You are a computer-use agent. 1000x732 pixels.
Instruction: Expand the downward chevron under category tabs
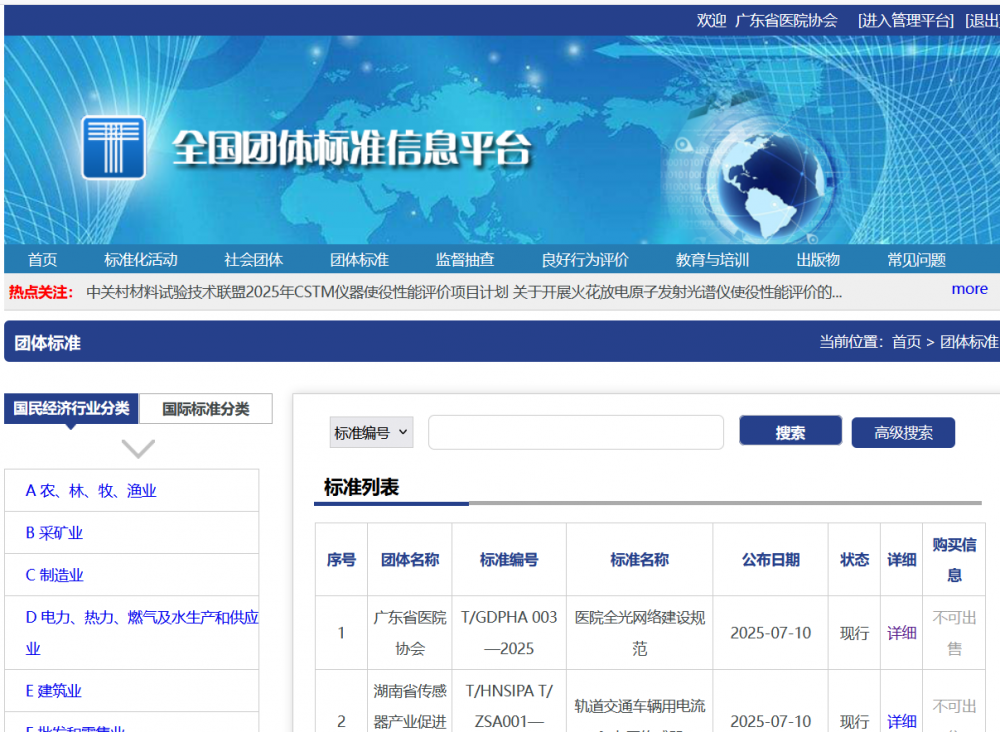coord(138,448)
